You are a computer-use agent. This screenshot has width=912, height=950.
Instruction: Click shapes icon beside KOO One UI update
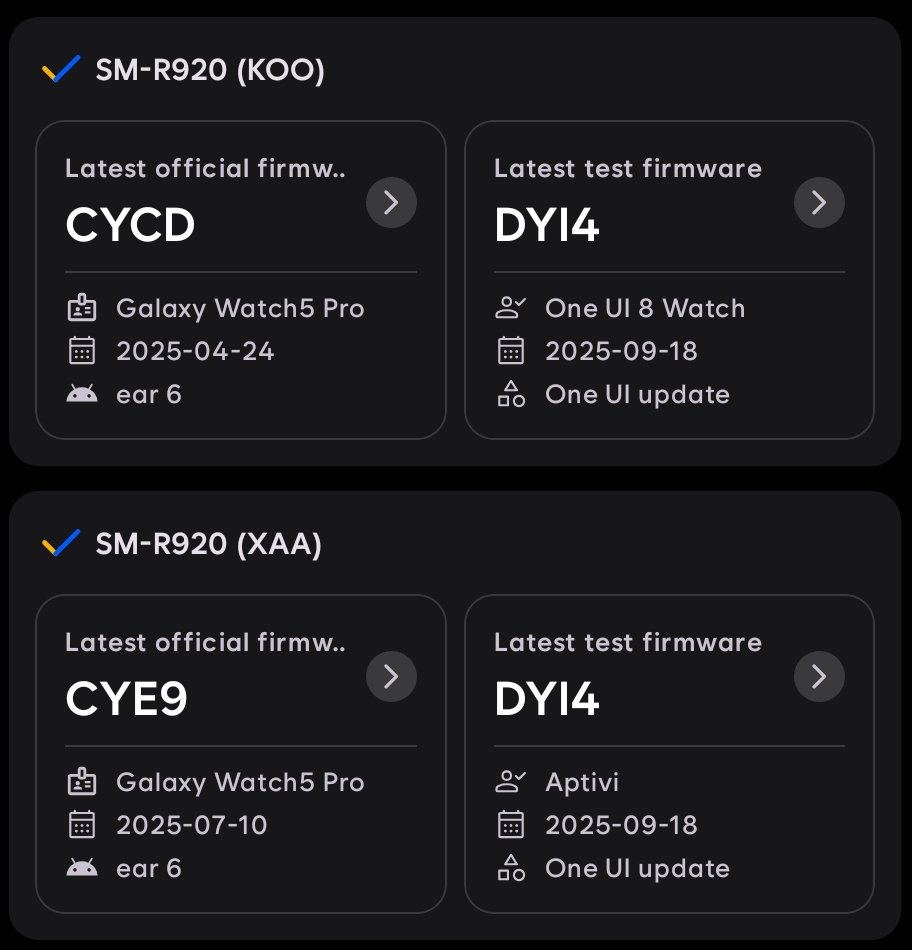click(x=511, y=394)
